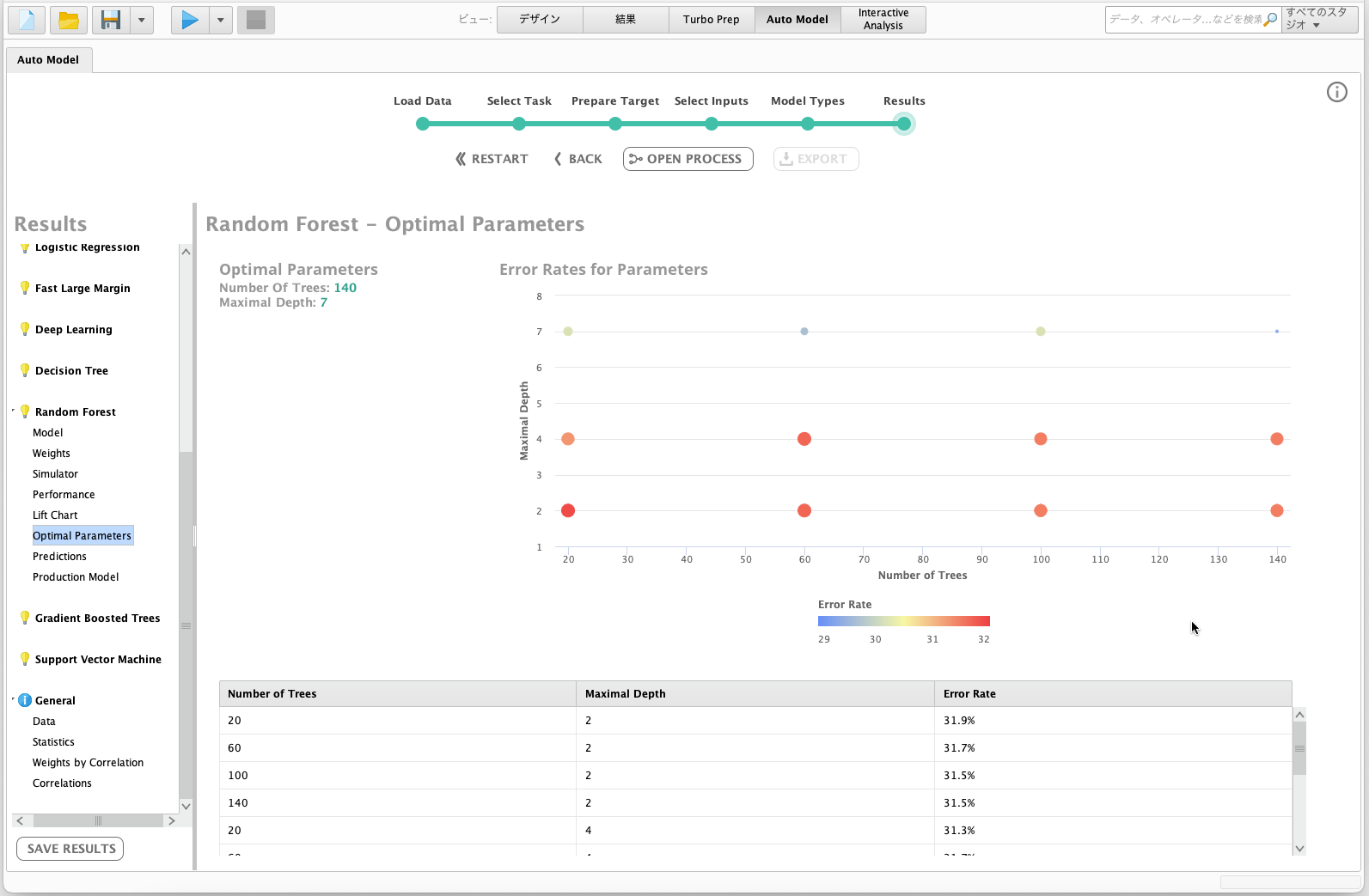Click the info circle icon
Viewport: 1369px width, 896px height.
1337,92
